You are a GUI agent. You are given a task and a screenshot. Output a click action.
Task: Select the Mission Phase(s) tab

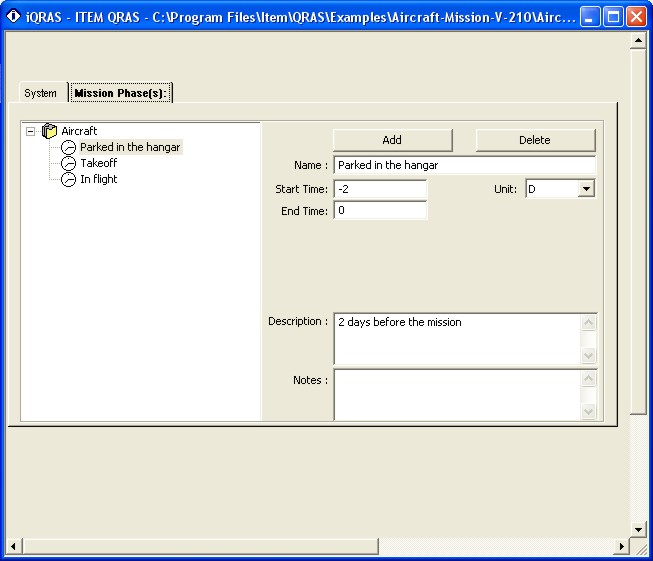tap(120, 93)
